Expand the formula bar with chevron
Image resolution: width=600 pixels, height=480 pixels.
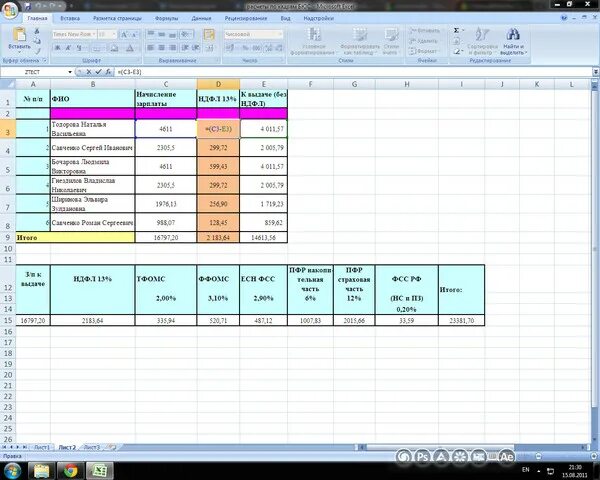point(596,72)
